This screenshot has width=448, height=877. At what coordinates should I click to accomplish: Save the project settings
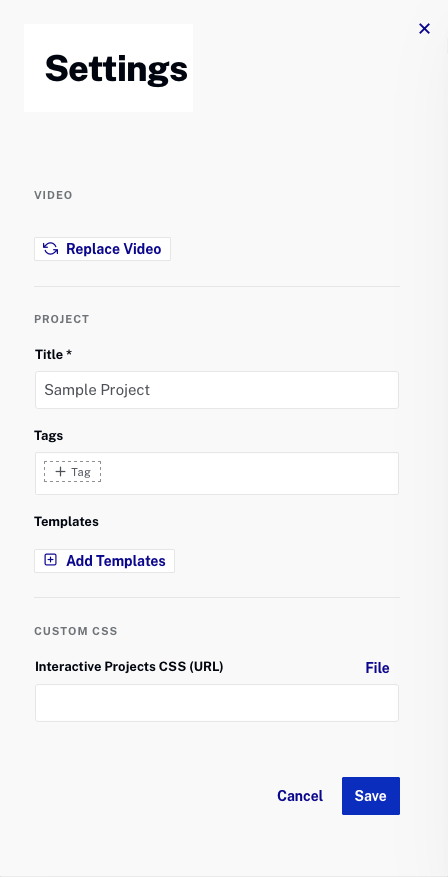click(371, 796)
